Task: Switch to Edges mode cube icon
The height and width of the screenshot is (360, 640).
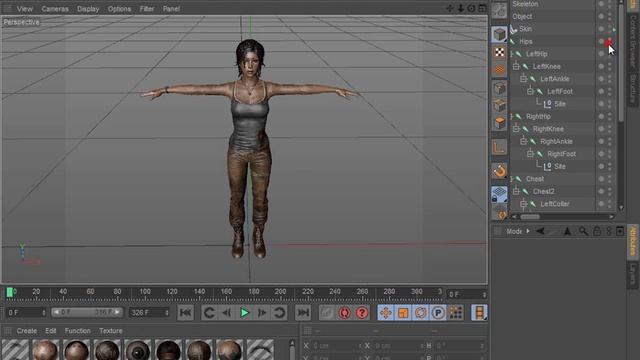Action: pyautogui.click(x=499, y=105)
